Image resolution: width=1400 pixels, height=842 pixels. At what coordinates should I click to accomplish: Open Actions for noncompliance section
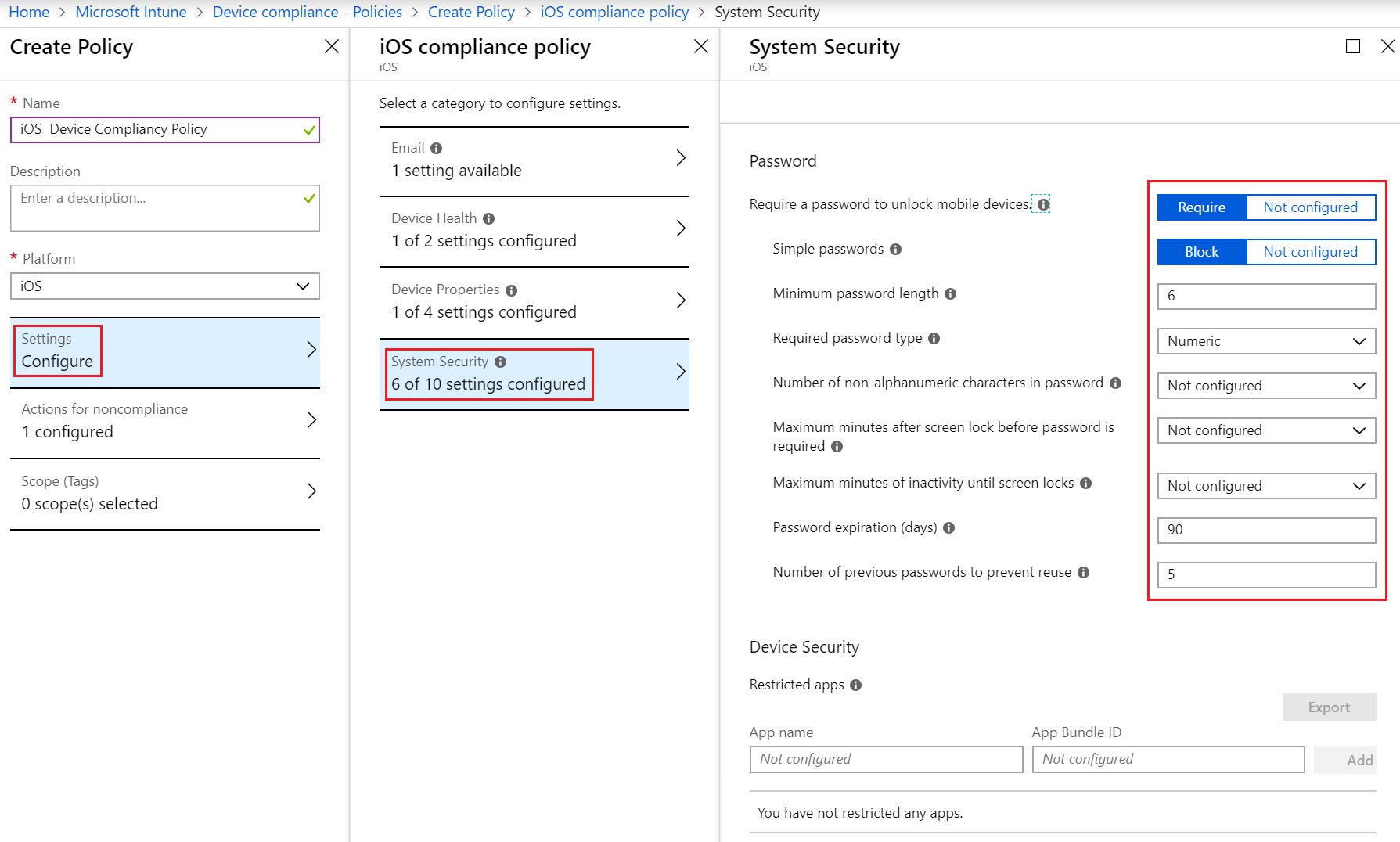(164, 421)
